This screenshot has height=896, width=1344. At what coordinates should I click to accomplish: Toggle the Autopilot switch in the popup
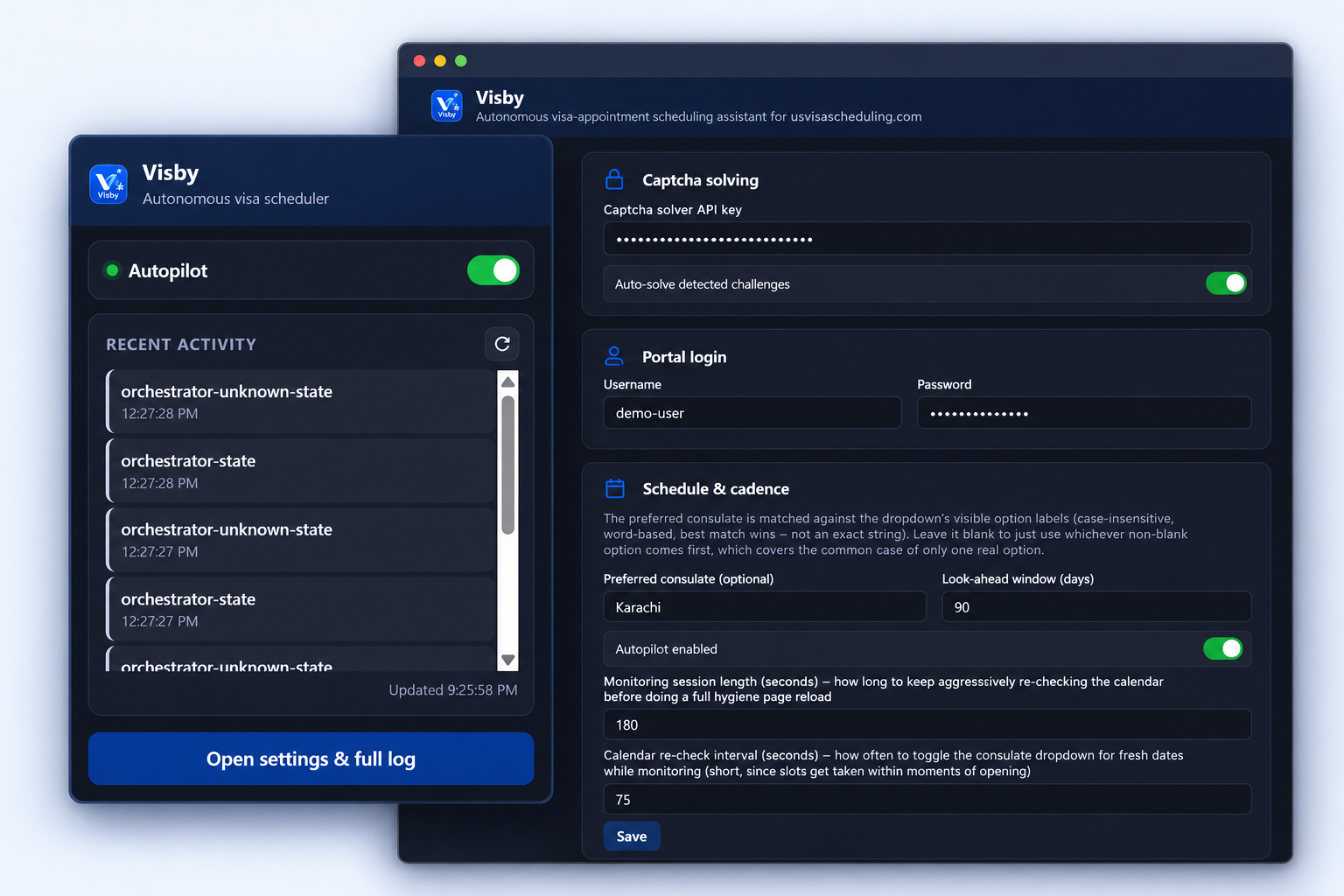pos(493,270)
